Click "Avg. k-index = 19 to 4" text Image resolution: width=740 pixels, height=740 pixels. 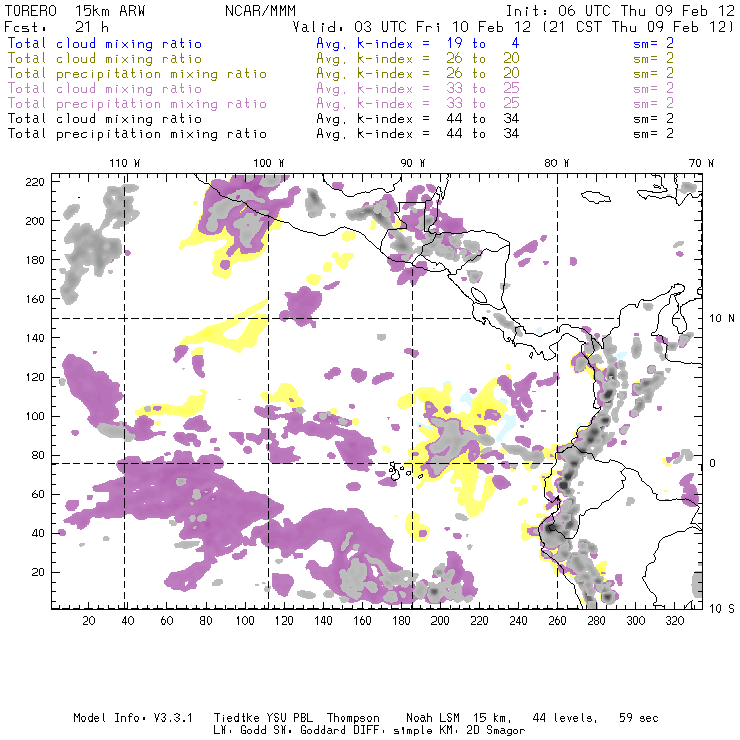418,44
